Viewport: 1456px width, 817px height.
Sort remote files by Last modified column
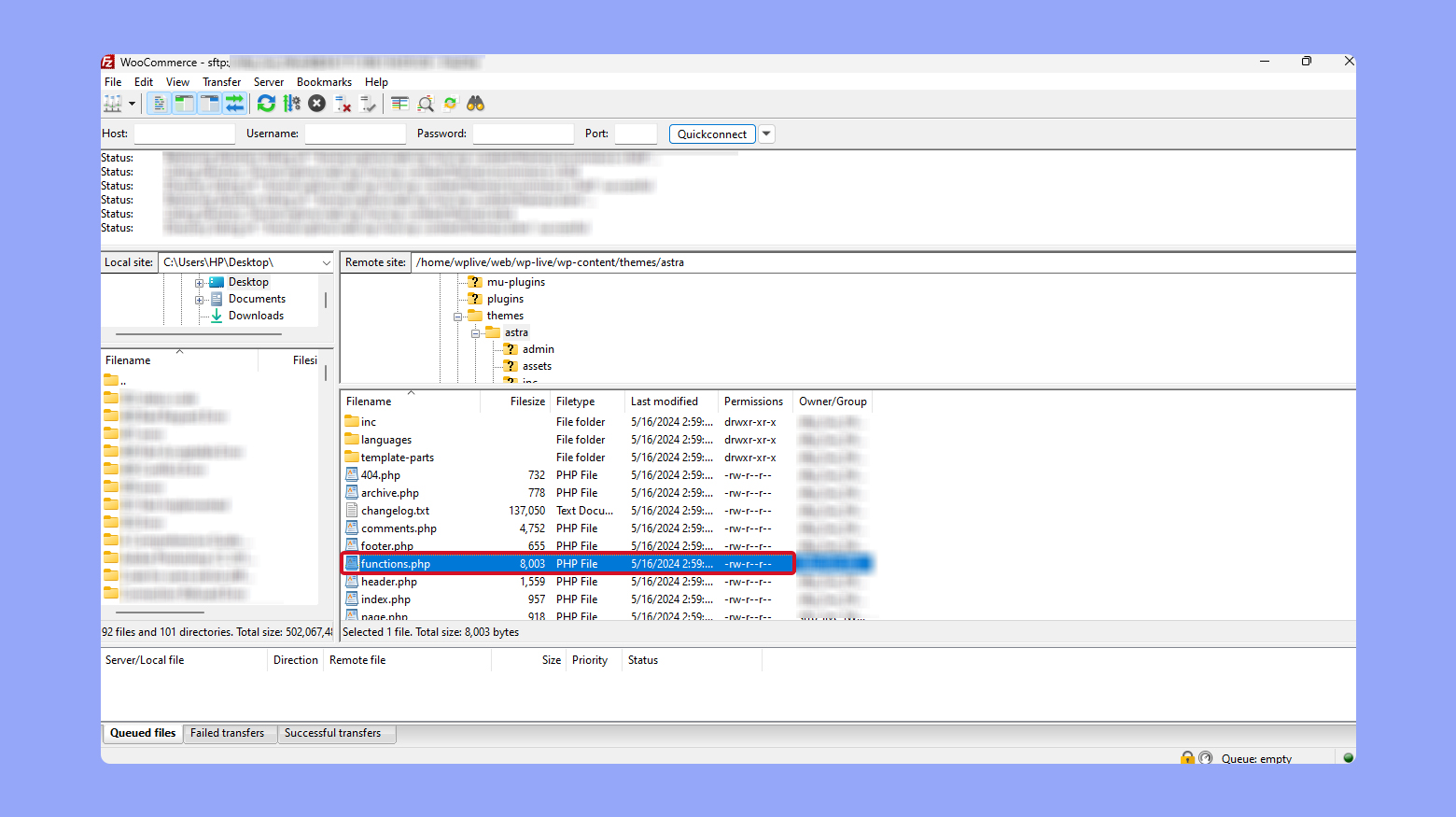[x=664, y=401]
